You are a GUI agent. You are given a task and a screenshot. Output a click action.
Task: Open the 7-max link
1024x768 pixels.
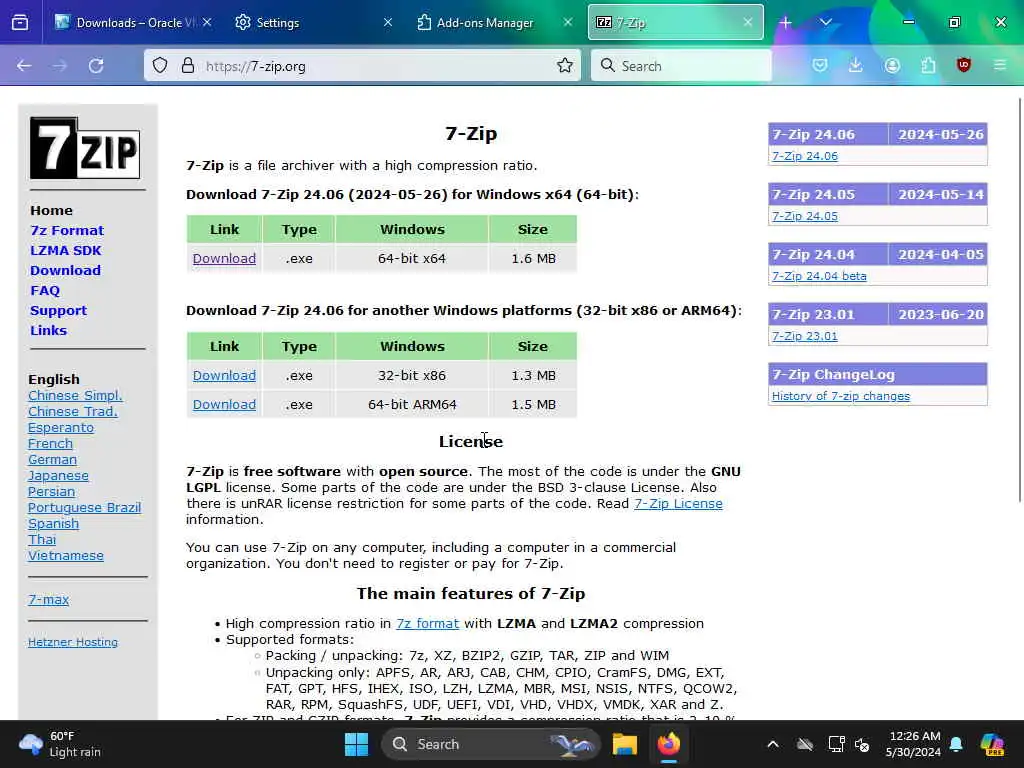[48, 600]
